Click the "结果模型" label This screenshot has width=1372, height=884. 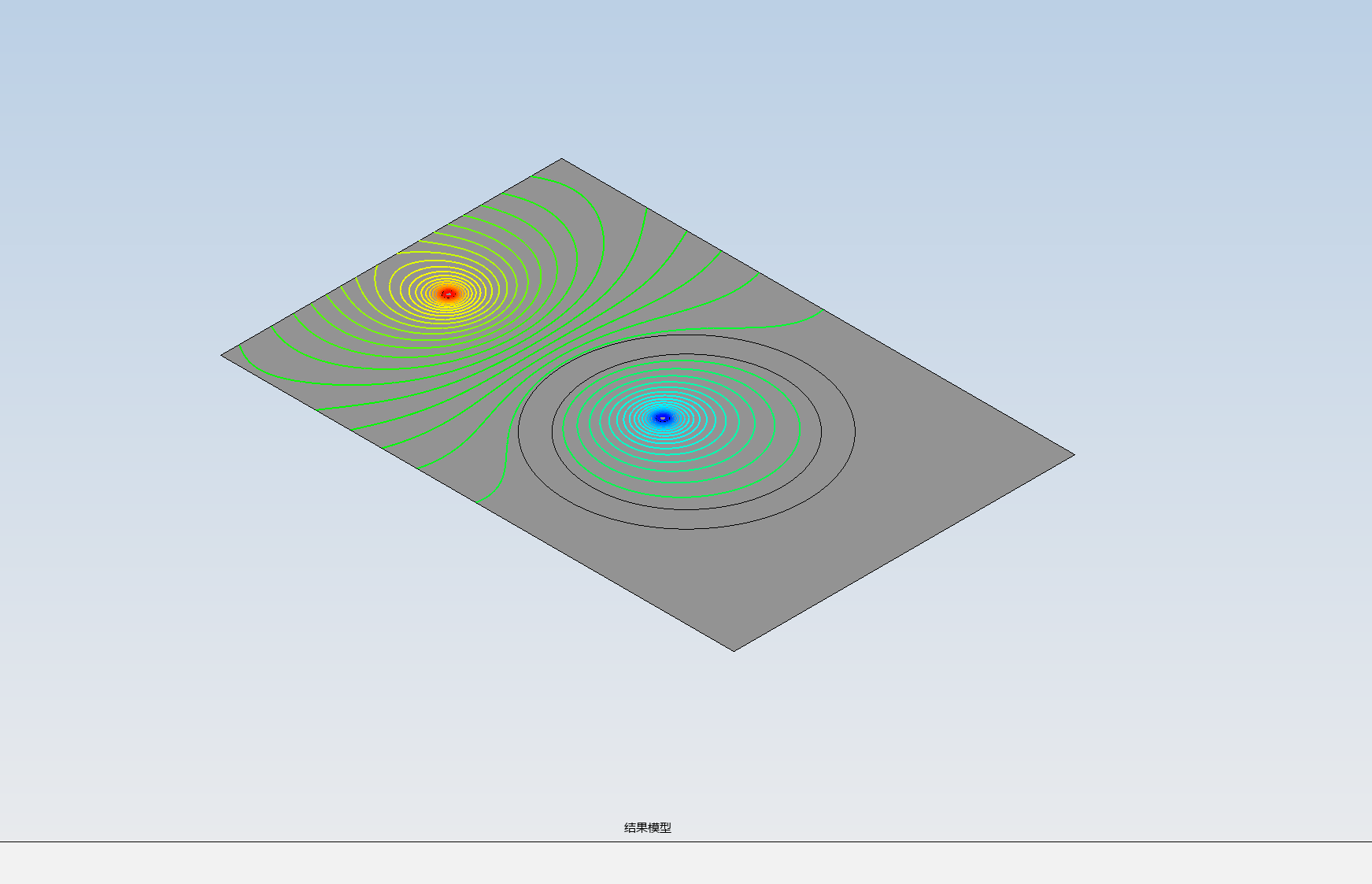pos(647,827)
